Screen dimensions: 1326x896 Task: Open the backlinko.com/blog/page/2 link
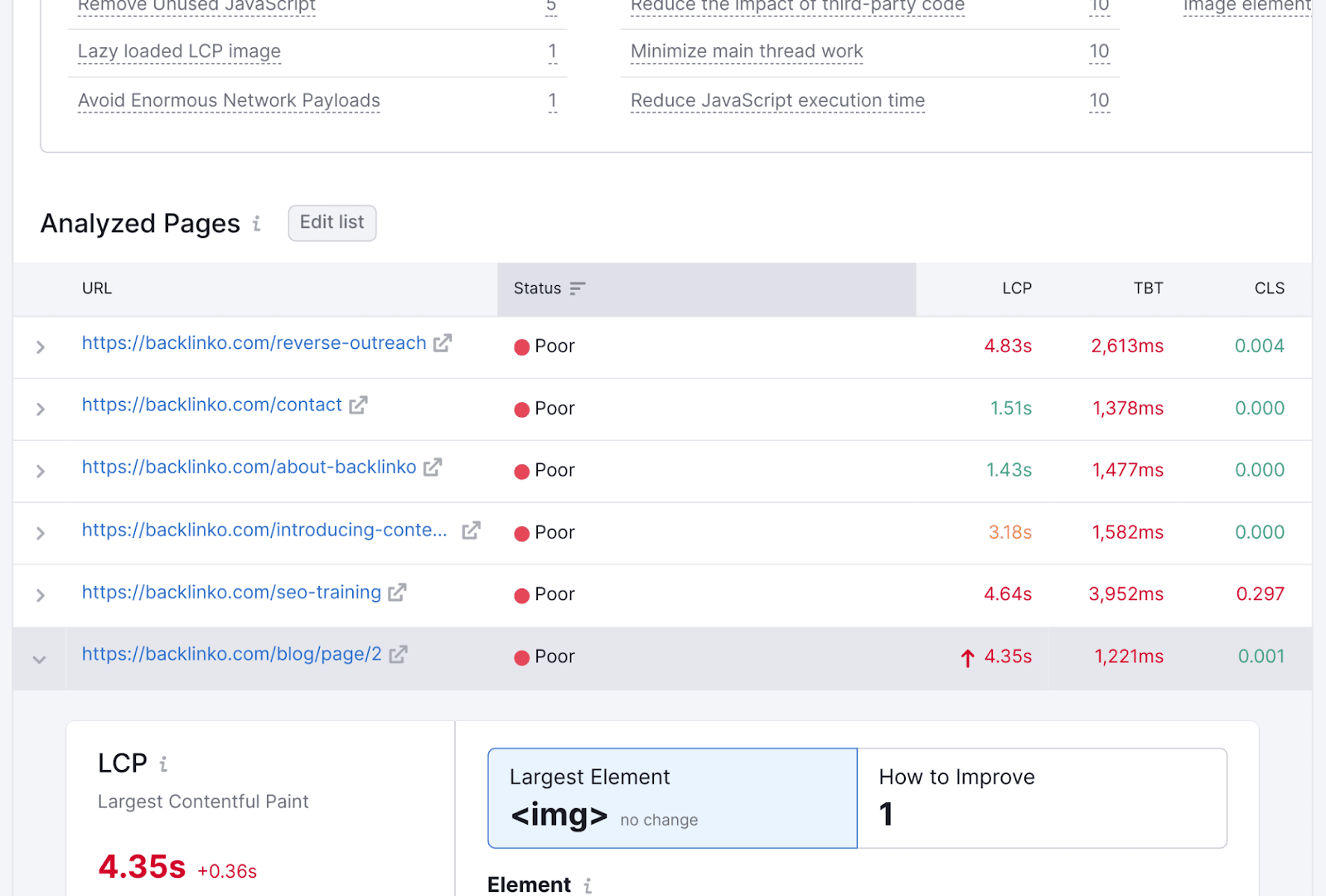click(x=231, y=654)
